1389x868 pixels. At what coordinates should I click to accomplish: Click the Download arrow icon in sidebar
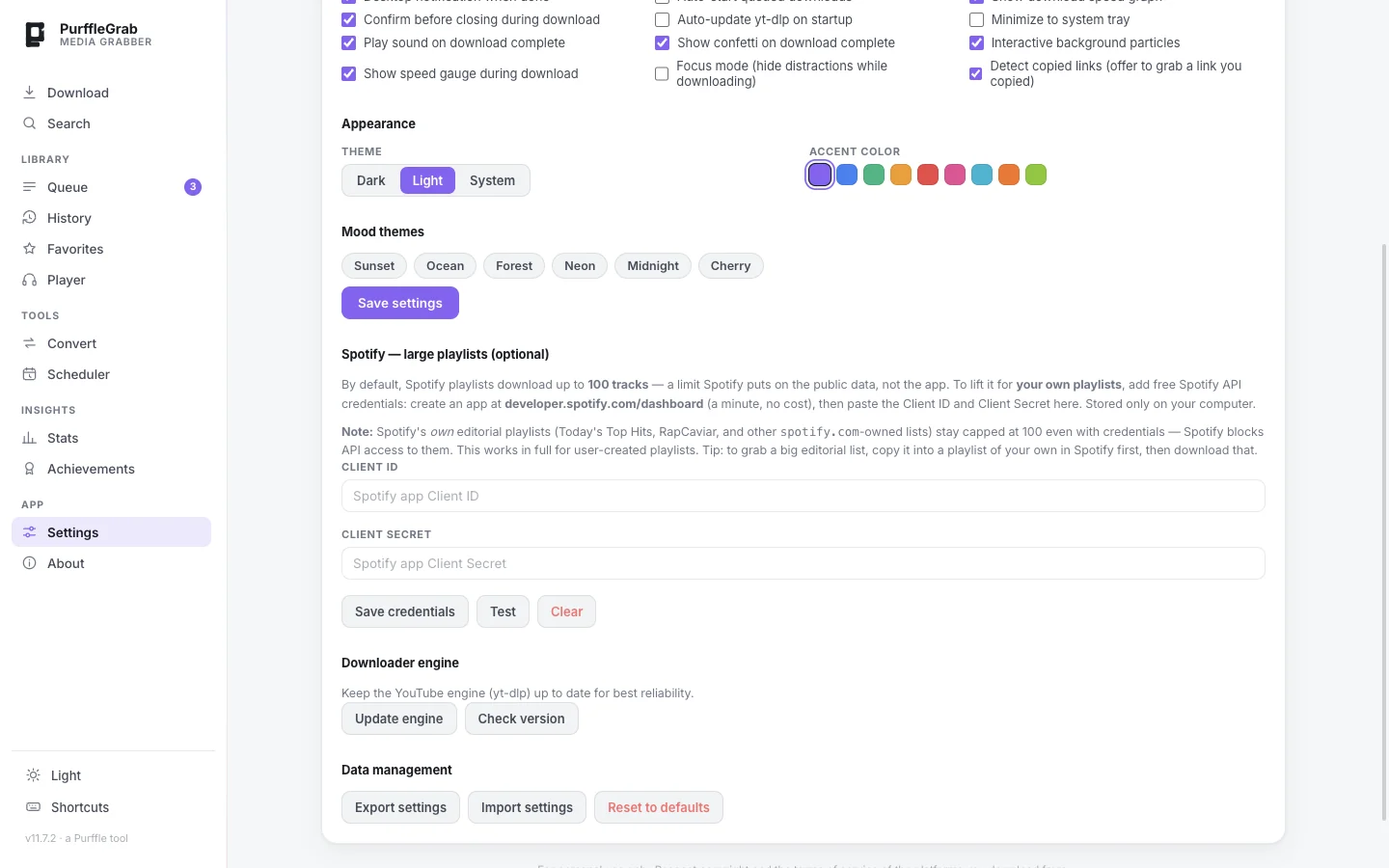30,93
